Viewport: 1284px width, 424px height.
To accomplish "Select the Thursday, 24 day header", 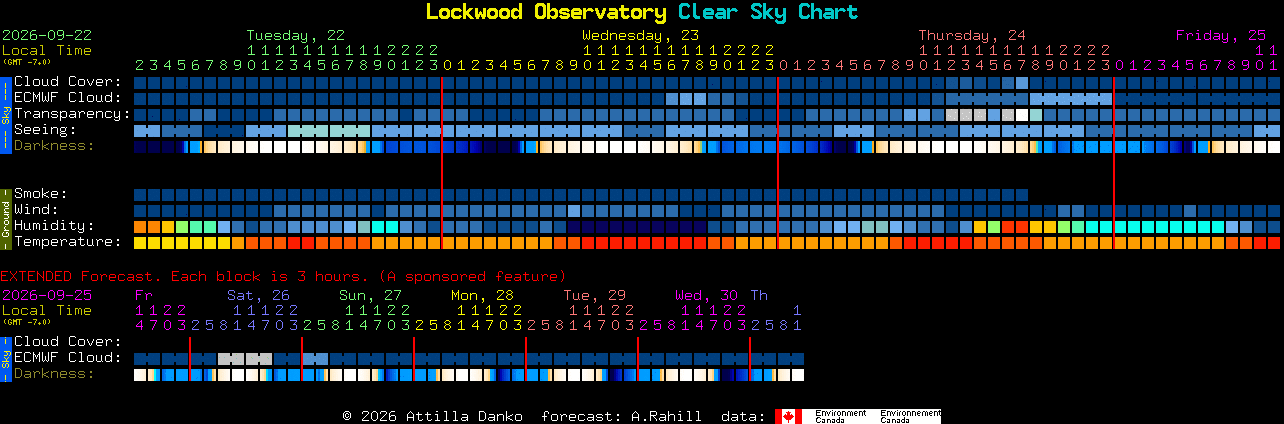I will (972, 35).
